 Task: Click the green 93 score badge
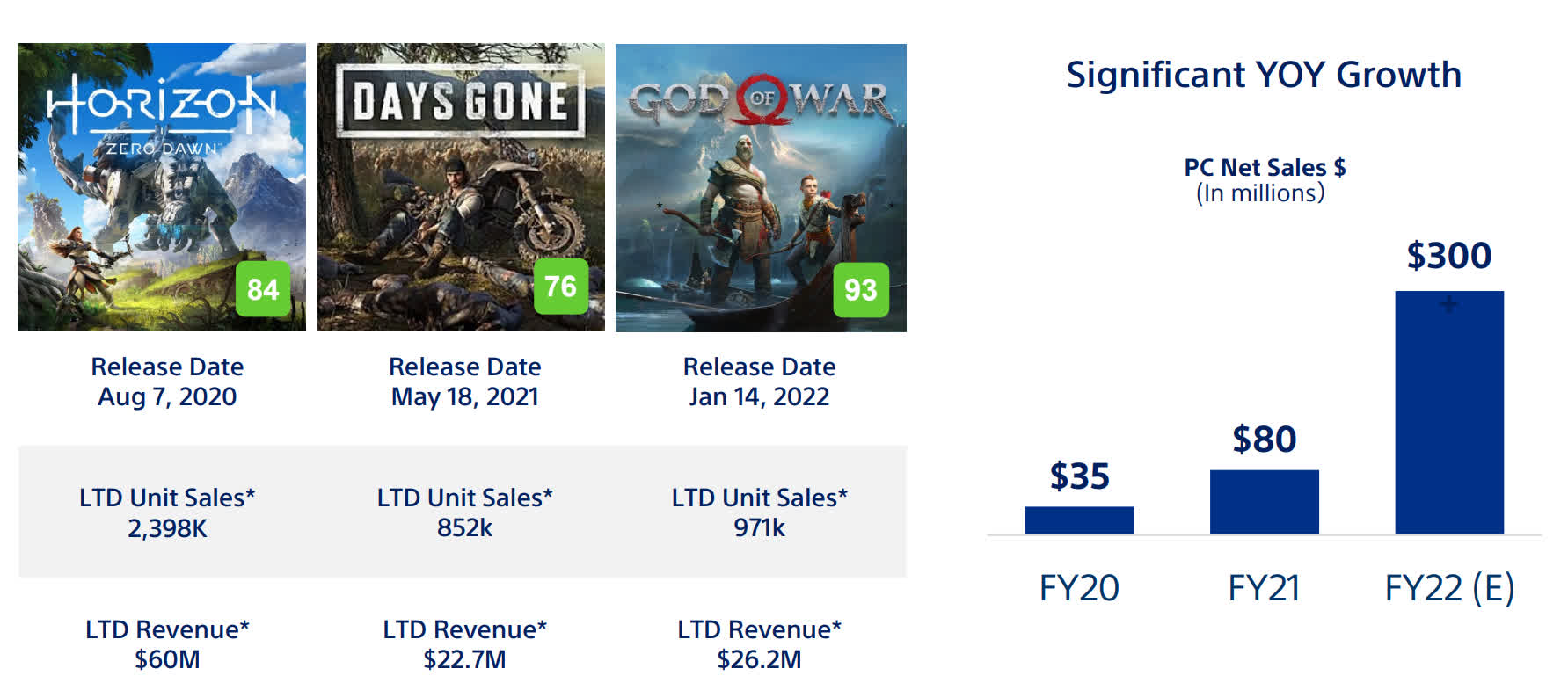[x=860, y=289]
